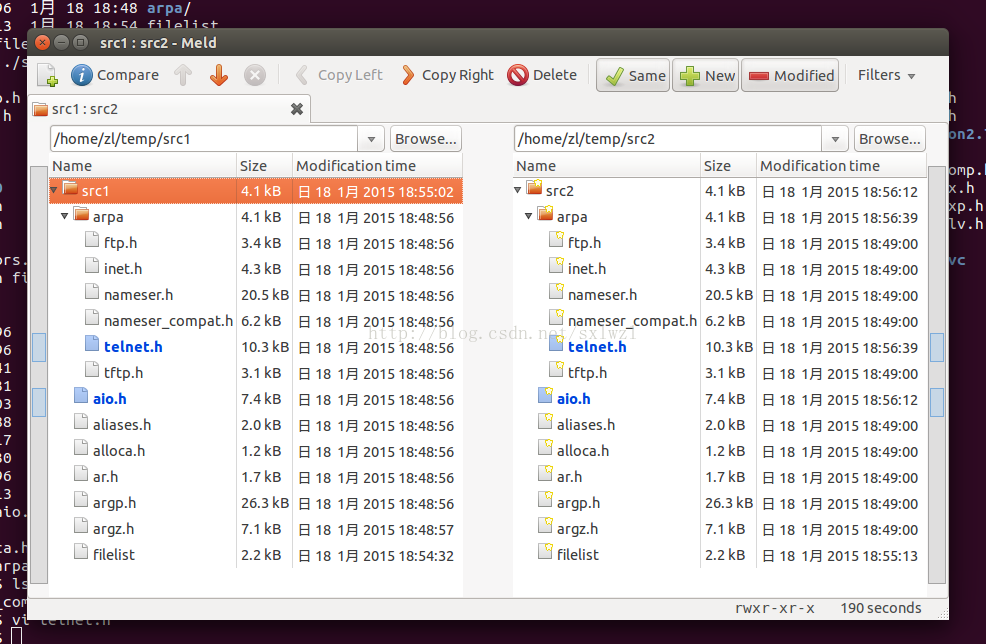Click the tftp.h file icon in right pane
Image resolution: width=986 pixels, height=644 pixels.
pyautogui.click(x=557, y=370)
